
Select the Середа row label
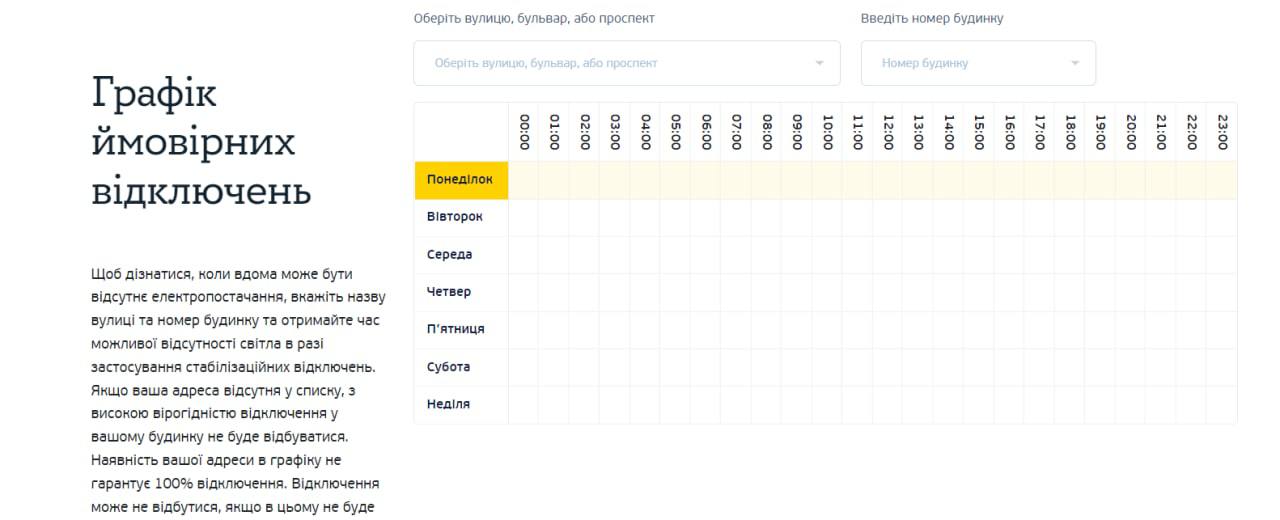[x=450, y=255]
